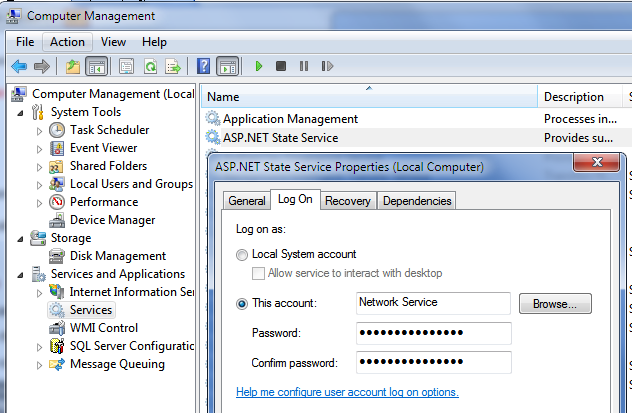Select This account radio button

point(242,303)
